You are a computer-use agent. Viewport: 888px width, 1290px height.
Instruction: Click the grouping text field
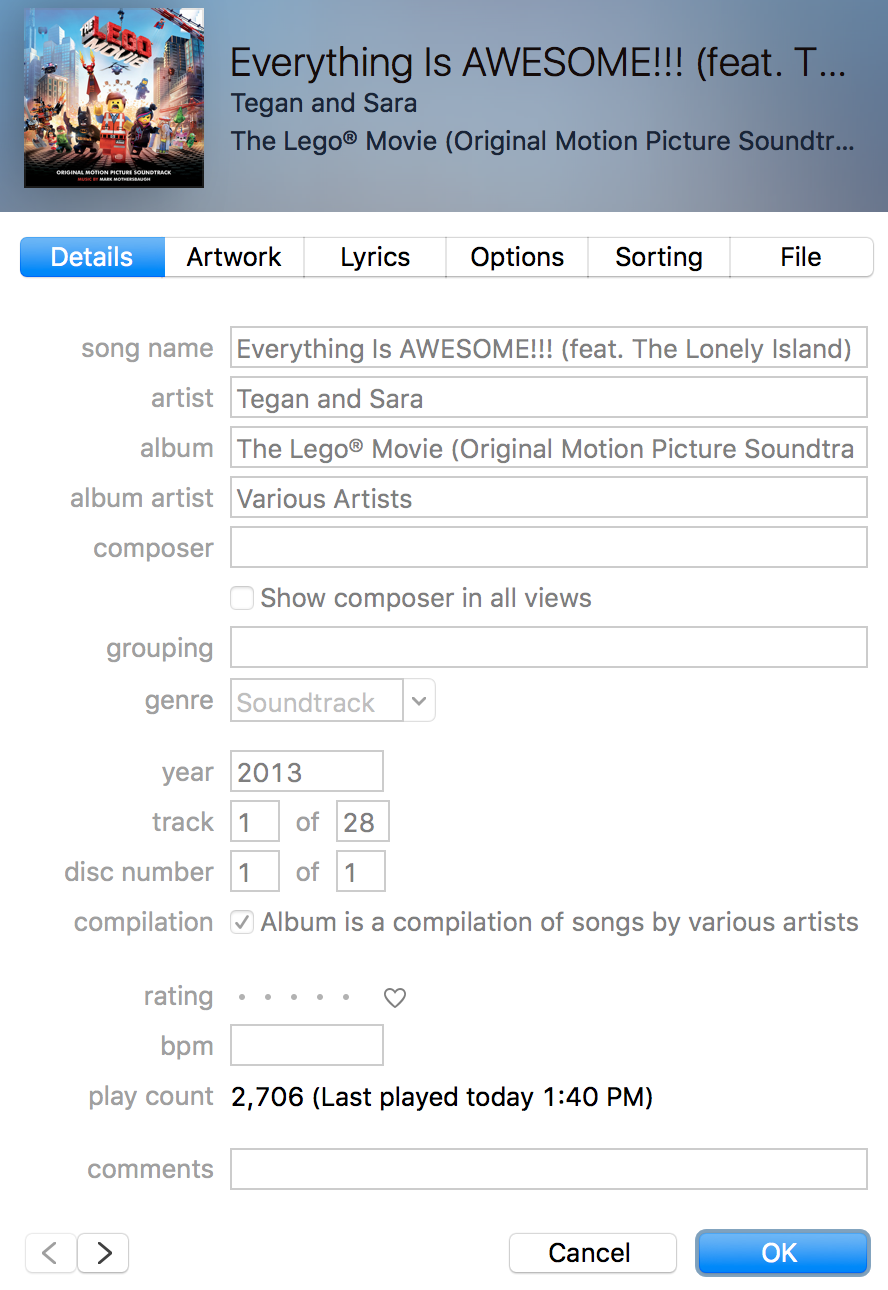[548, 648]
